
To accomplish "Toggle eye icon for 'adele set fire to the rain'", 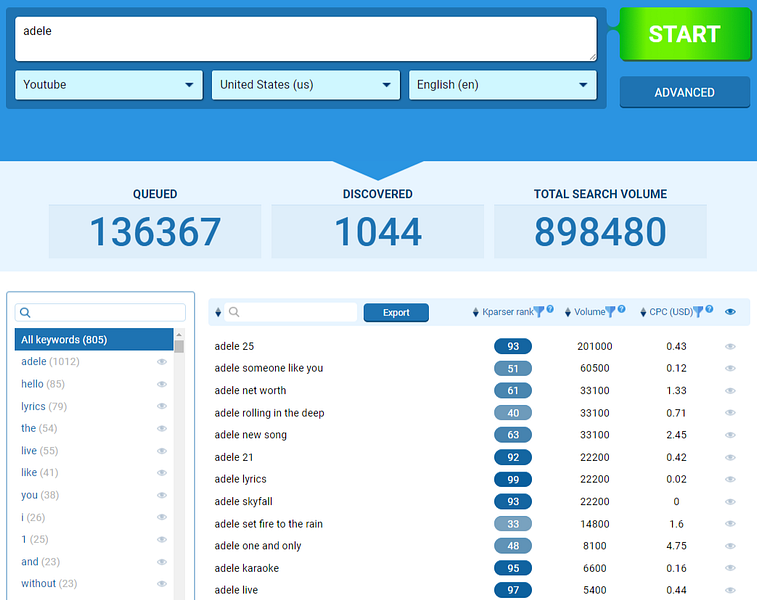I will (x=730, y=524).
